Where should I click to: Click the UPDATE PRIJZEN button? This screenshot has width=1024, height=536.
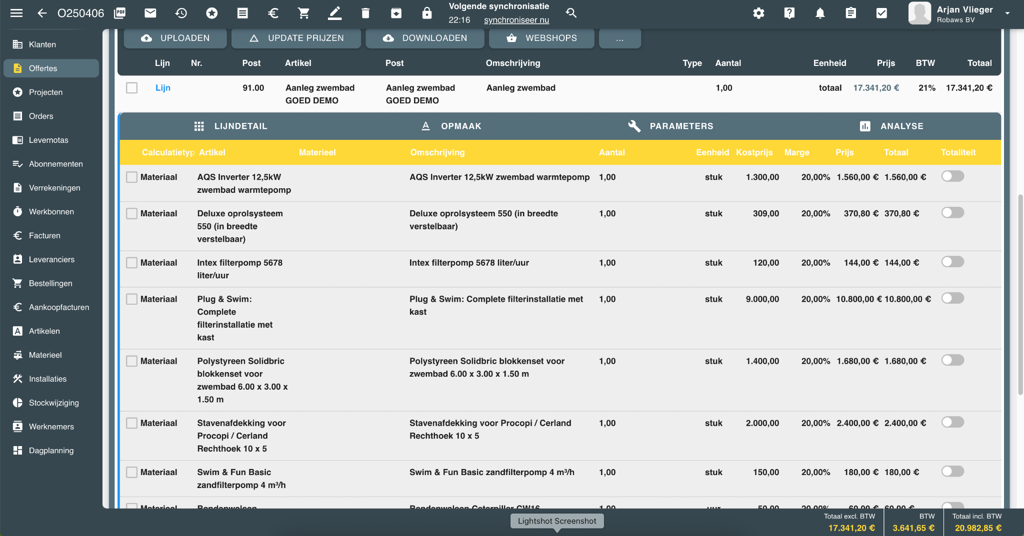tap(296, 39)
